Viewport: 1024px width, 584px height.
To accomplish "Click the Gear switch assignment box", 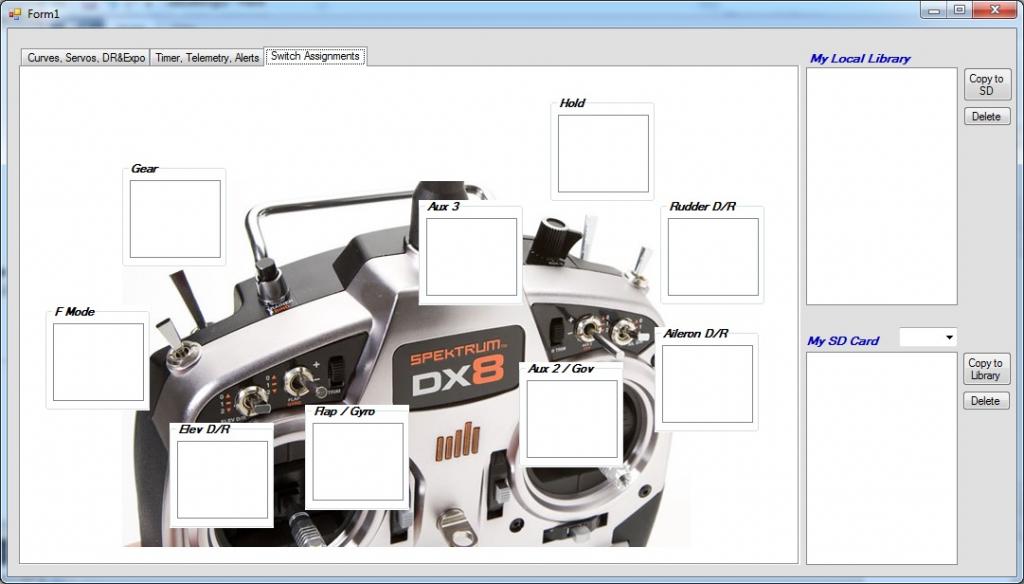I will [x=175, y=219].
